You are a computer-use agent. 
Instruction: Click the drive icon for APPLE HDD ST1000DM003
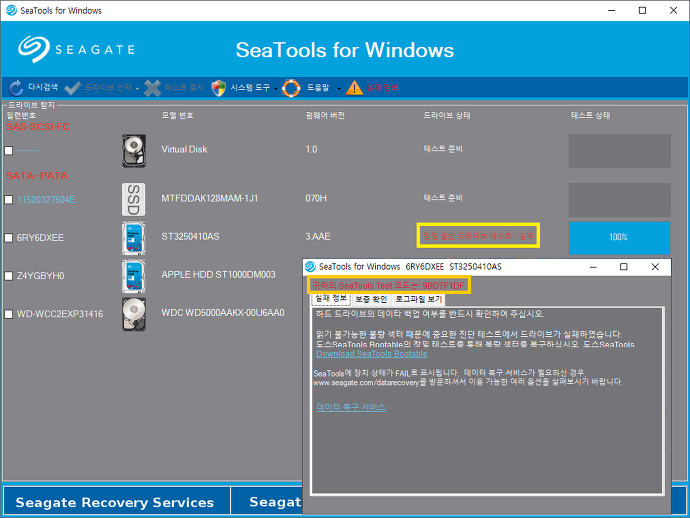pos(134,276)
